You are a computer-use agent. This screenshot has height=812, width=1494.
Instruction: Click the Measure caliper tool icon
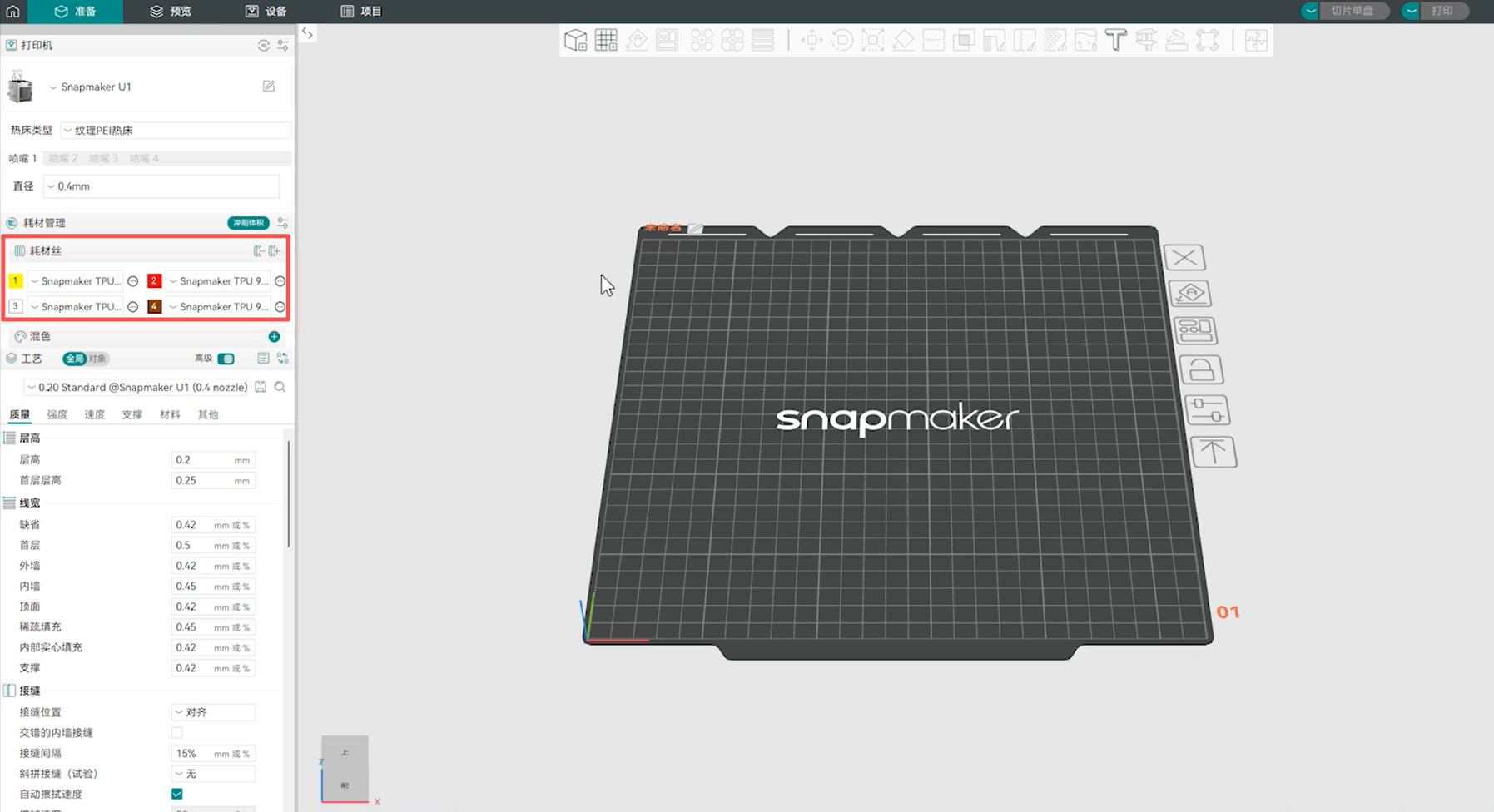pos(1146,40)
